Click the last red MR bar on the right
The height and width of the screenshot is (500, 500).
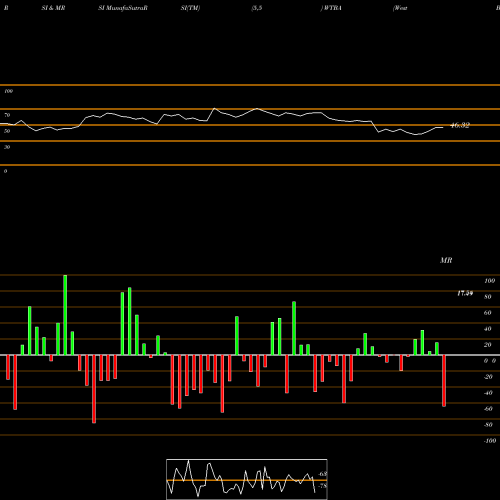click(444, 381)
